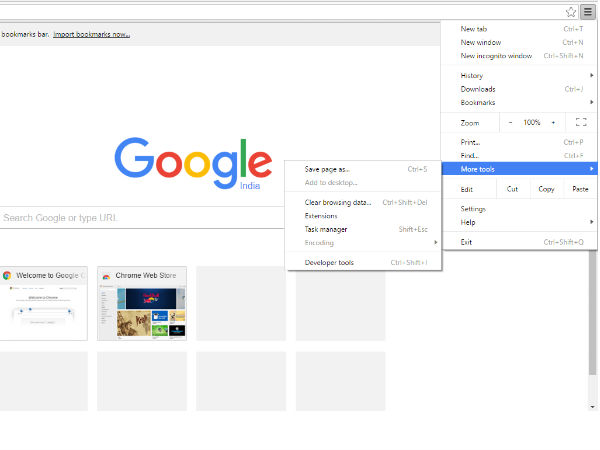Open a New incognito window
This screenshot has width=600, height=450.
click(496, 56)
